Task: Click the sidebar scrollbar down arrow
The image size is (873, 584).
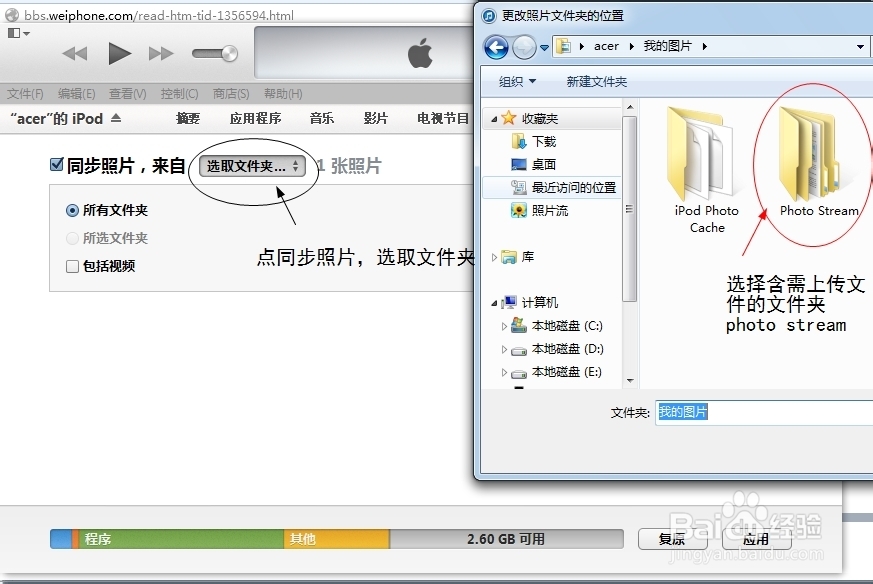Action: 630,381
